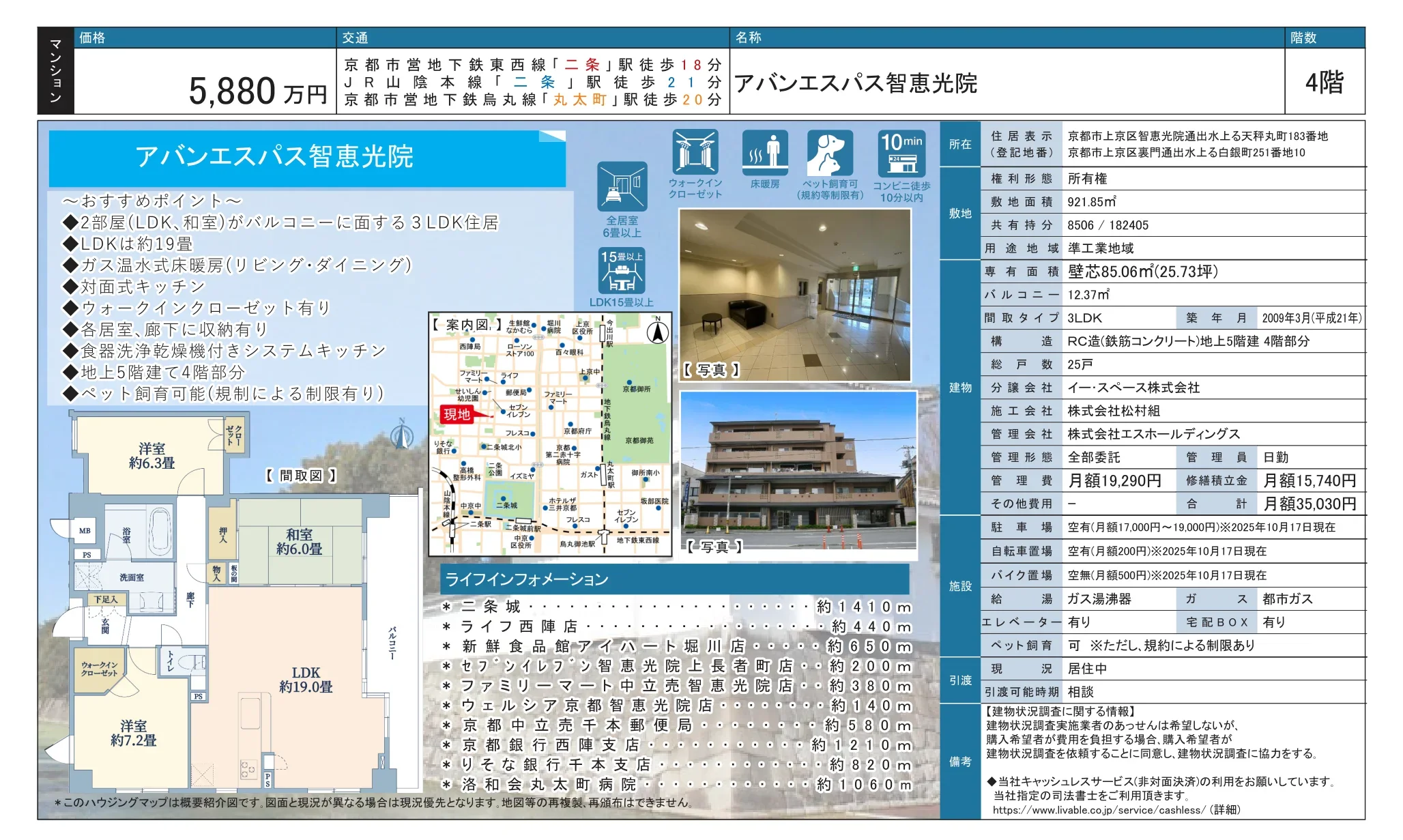Click the 5,880万円 price figure

click(x=257, y=91)
